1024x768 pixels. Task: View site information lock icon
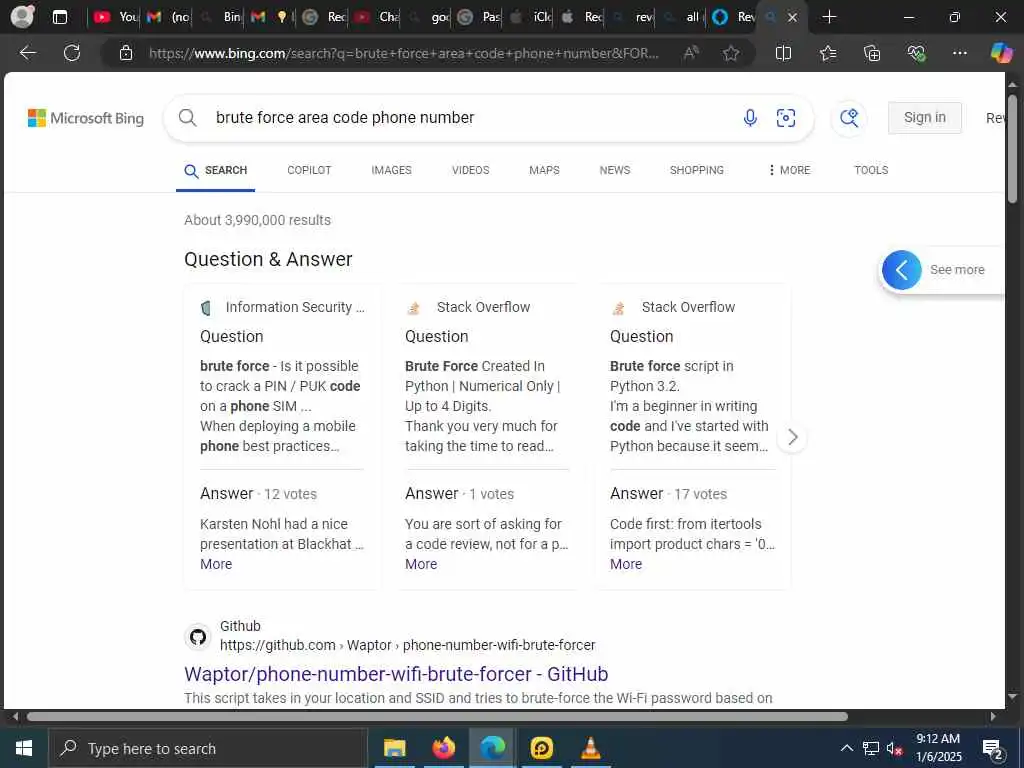tap(126, 53)
